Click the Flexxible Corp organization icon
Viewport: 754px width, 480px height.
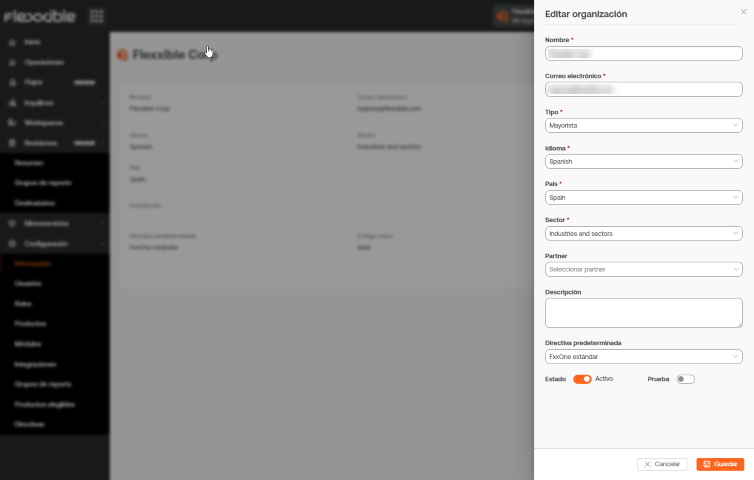click(x=122, y=55)
